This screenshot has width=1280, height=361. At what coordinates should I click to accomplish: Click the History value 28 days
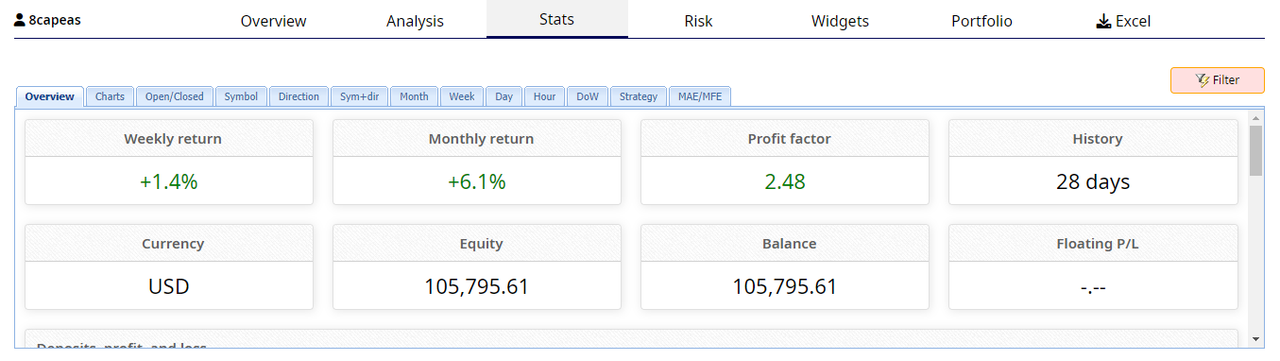point(1093,182)
